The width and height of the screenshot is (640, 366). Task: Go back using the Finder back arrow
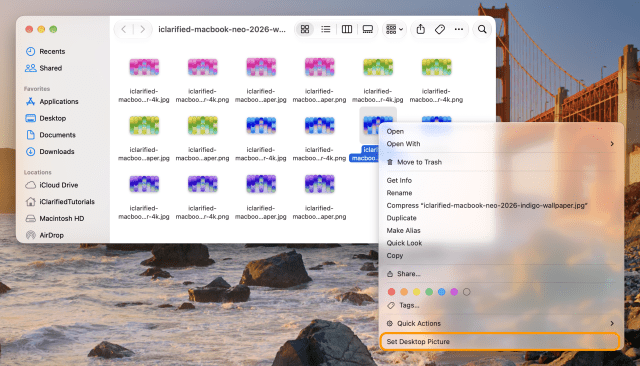coord(124,29)
